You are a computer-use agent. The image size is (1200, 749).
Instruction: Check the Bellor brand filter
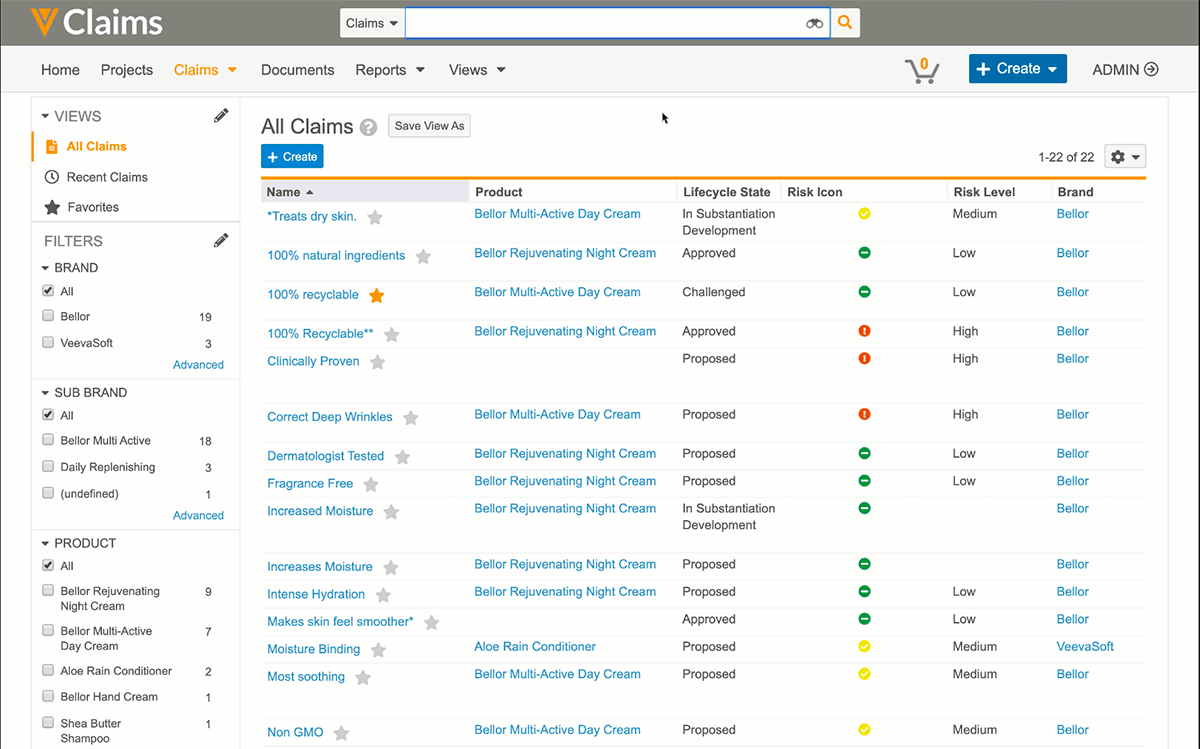(x=48, y=316)
